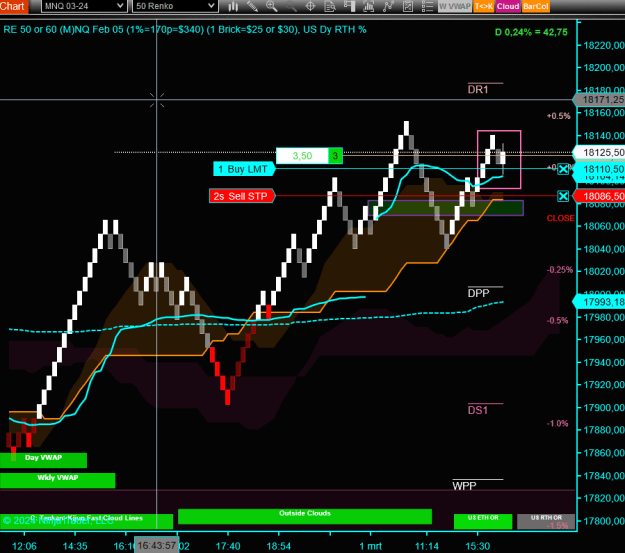Click the 15:30 time axis label
625x553 pixels.
478,546
